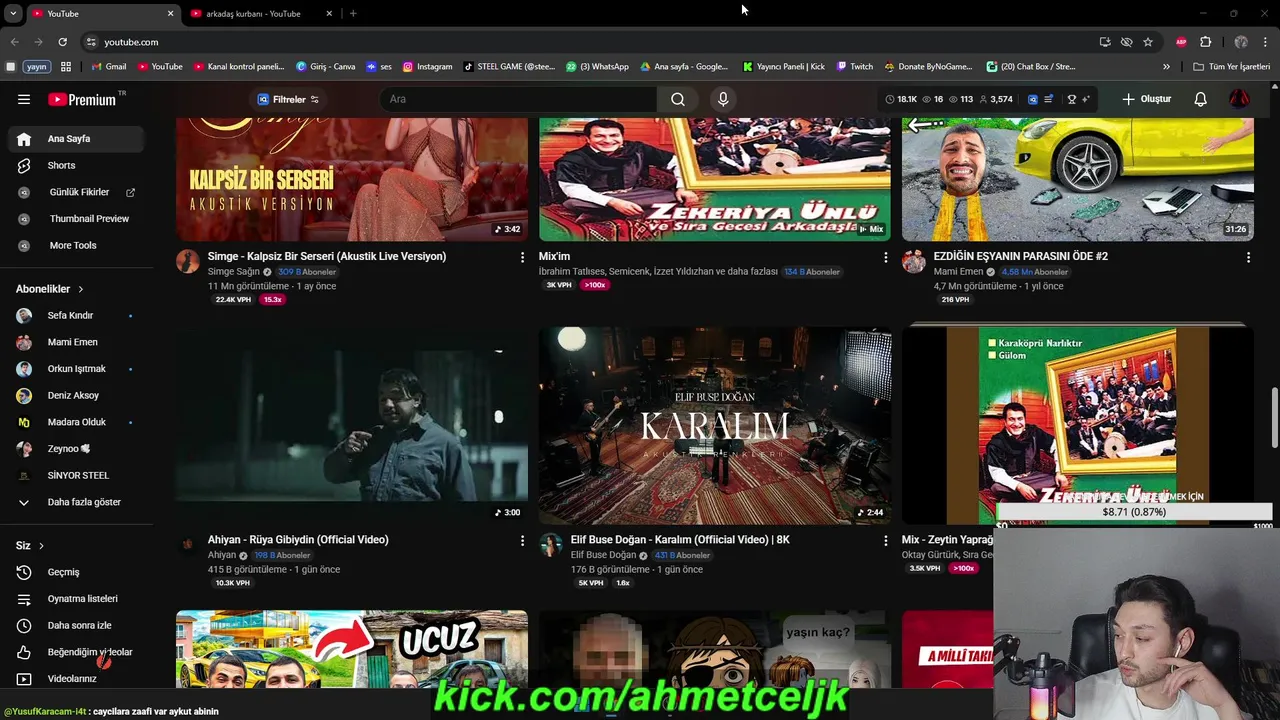The width and height of the screenshot is (1280, 720).
Task: Open Mami Emen channel avatar beside video title
Action: tap(913, 262)
